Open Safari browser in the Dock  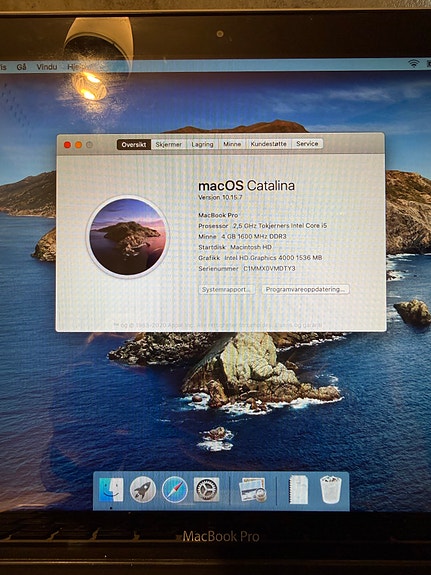tap(175, 490)
